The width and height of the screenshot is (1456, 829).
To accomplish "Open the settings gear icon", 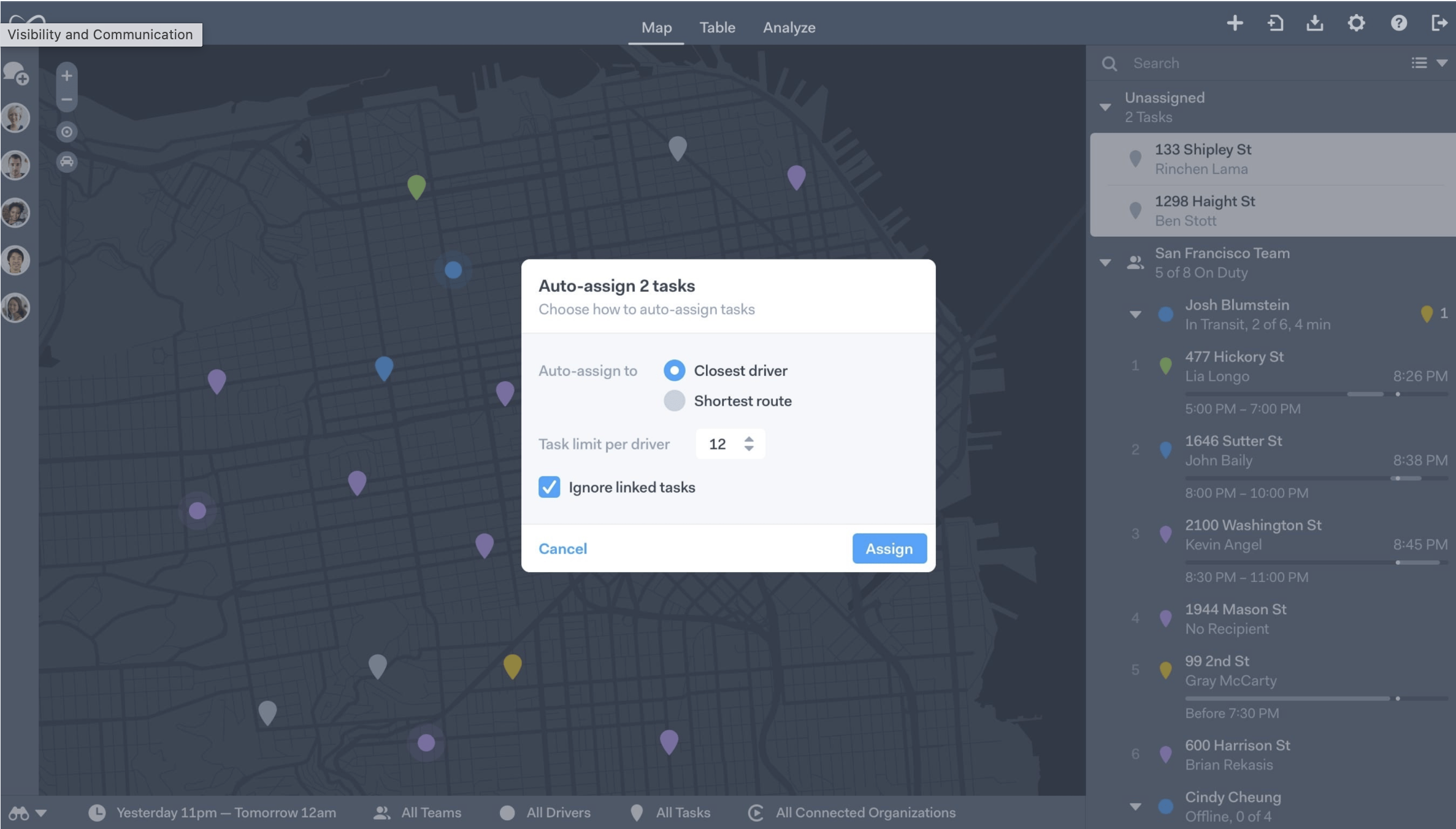I will (x=1357, y=24).
